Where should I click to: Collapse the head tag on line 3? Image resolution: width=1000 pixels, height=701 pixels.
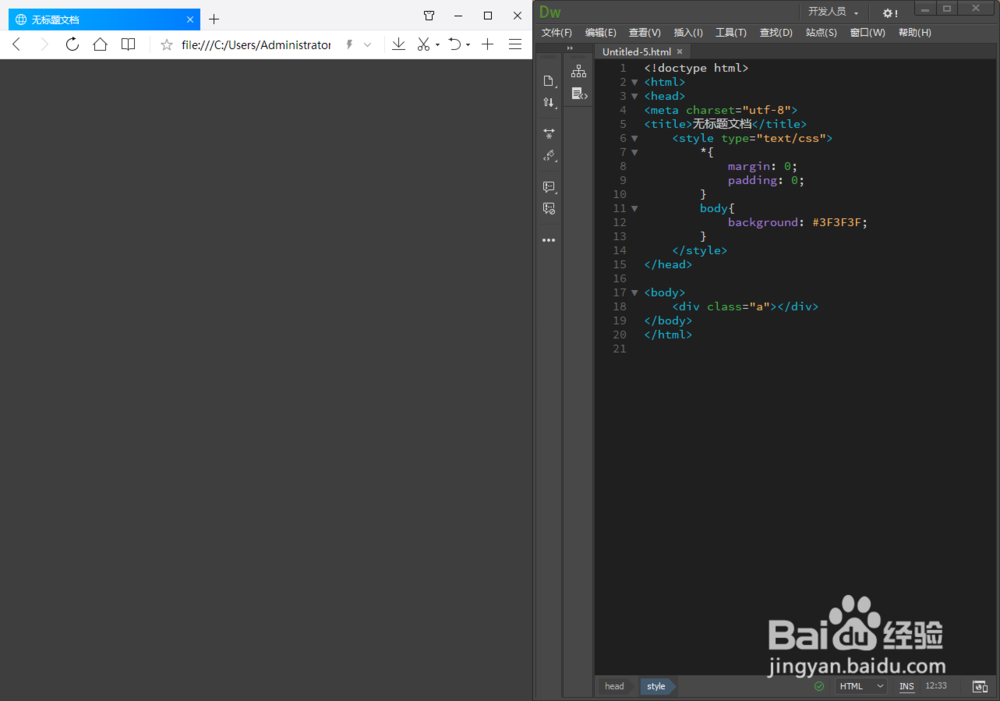tap(635, 96)
